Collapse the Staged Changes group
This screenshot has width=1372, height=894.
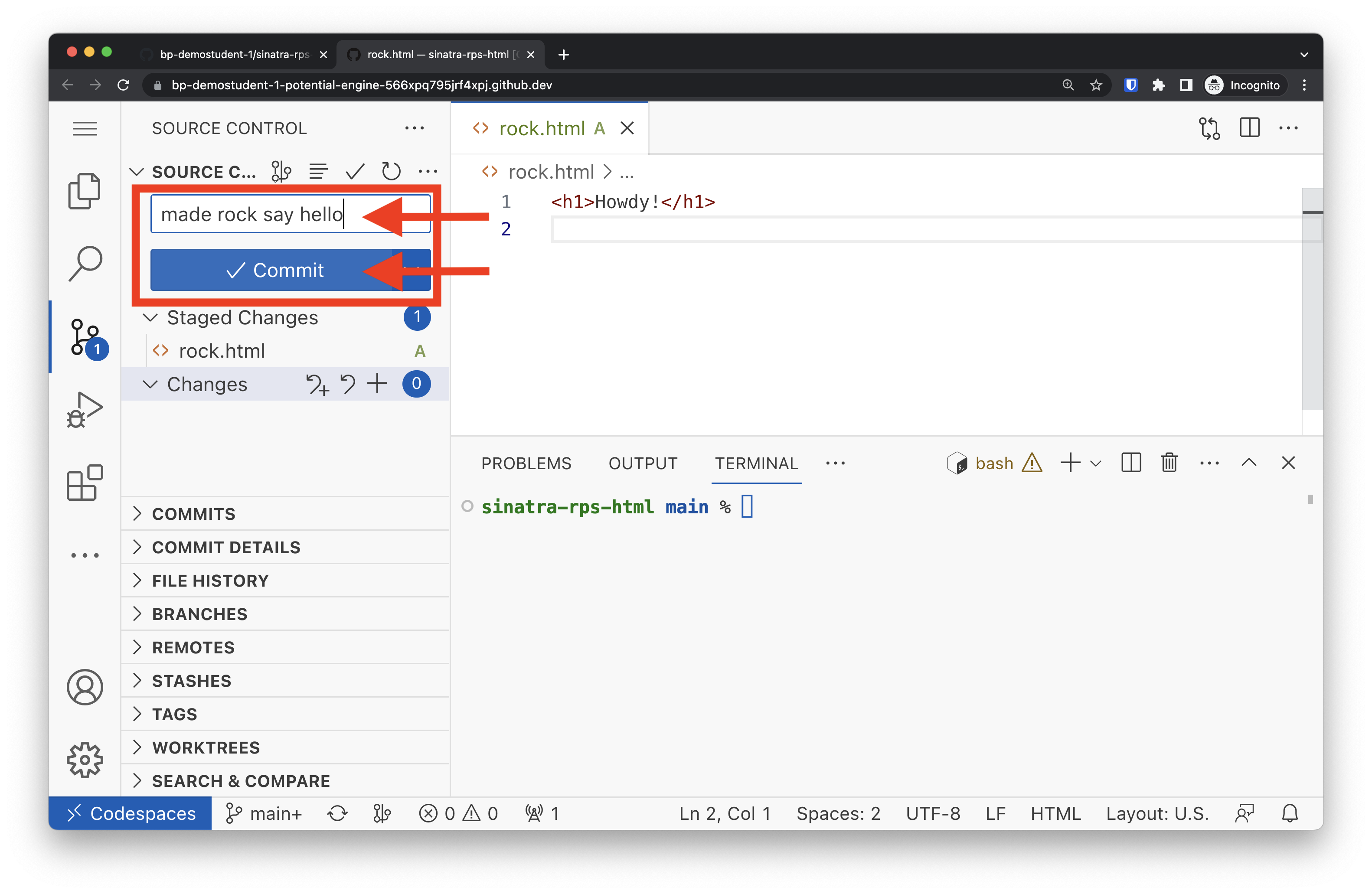150,318
